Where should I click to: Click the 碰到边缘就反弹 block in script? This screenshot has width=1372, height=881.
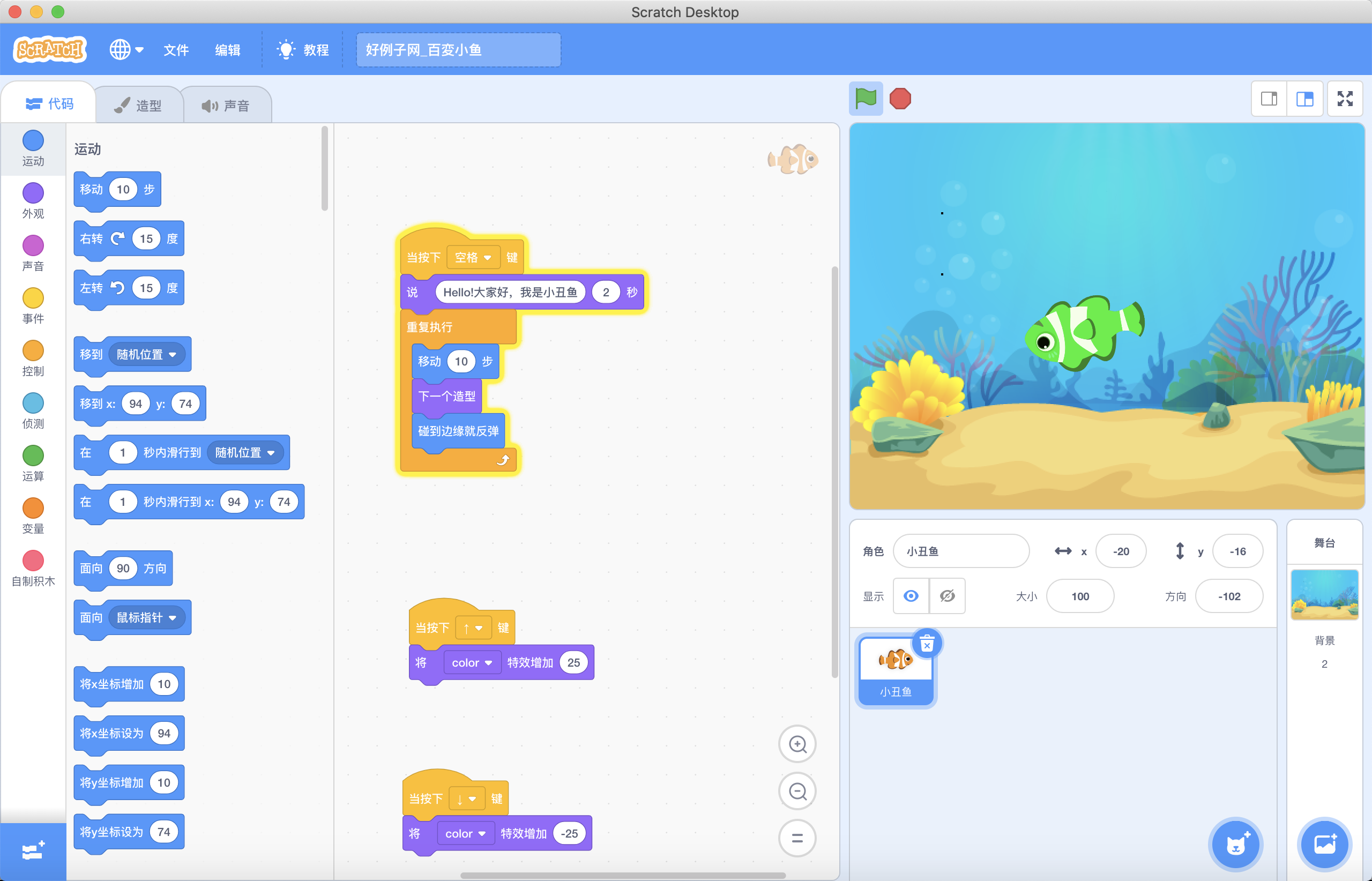tap(458, 431)
